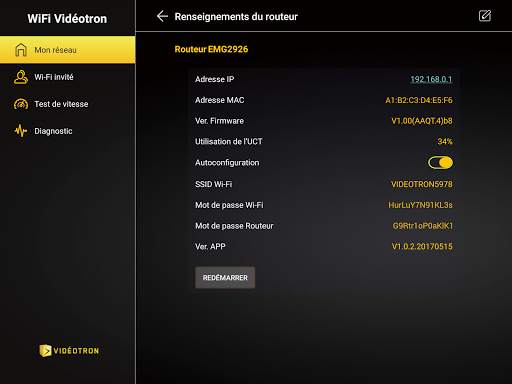
Task: Select the Mon réseau menu item
Action: pos(68,50)
